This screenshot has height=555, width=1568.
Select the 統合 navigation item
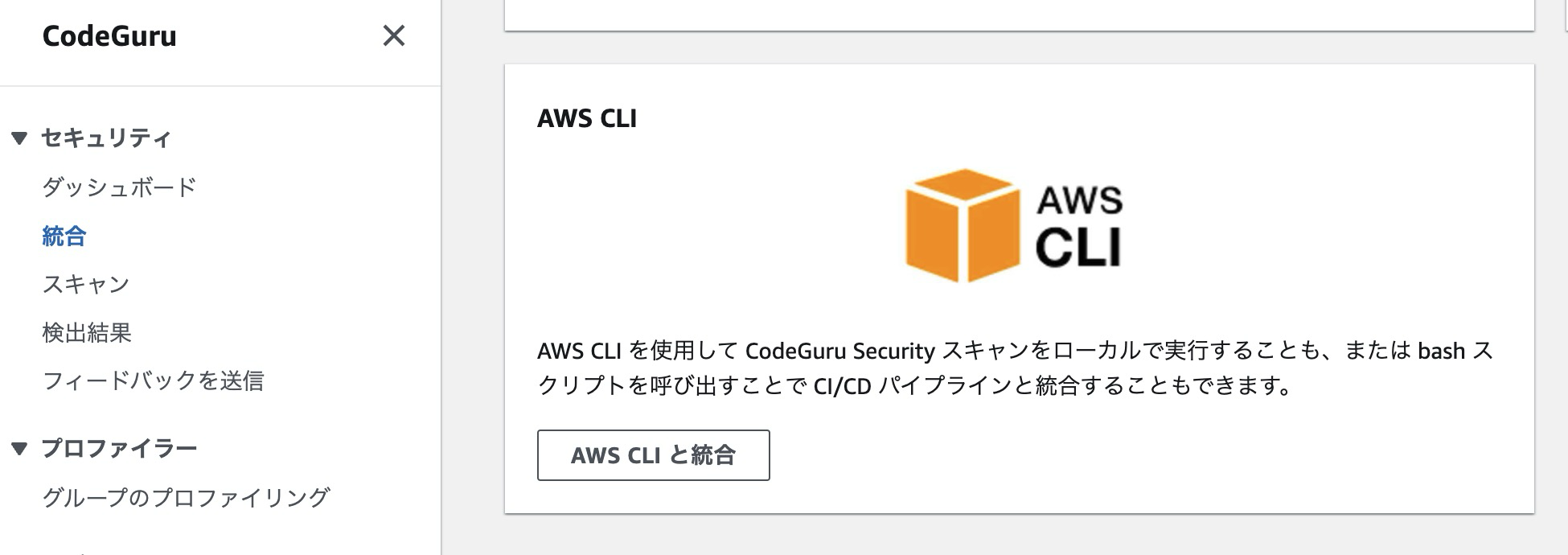pyautogui.click(x=64, y=236)
